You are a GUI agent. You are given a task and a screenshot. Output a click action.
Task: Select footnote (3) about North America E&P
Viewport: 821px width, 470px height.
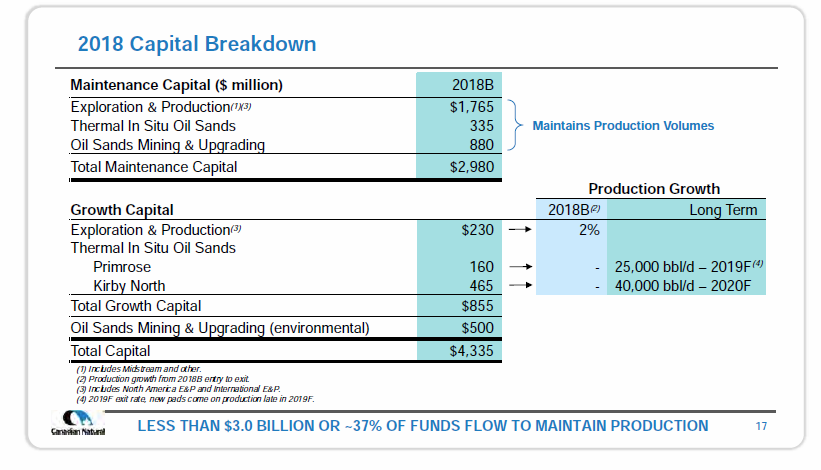[x=179, y=389]
